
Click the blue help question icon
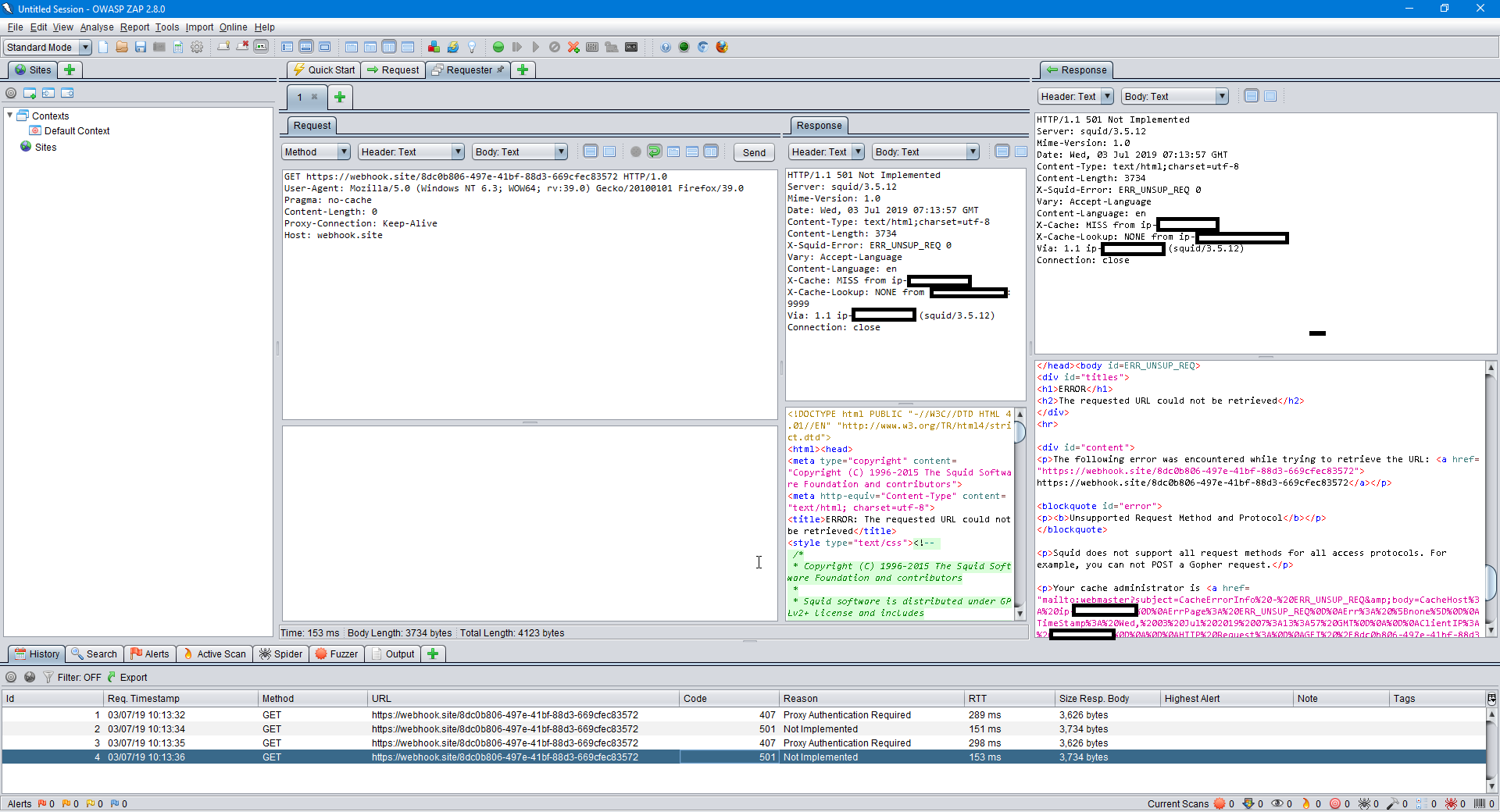click(x=666, y=47)
